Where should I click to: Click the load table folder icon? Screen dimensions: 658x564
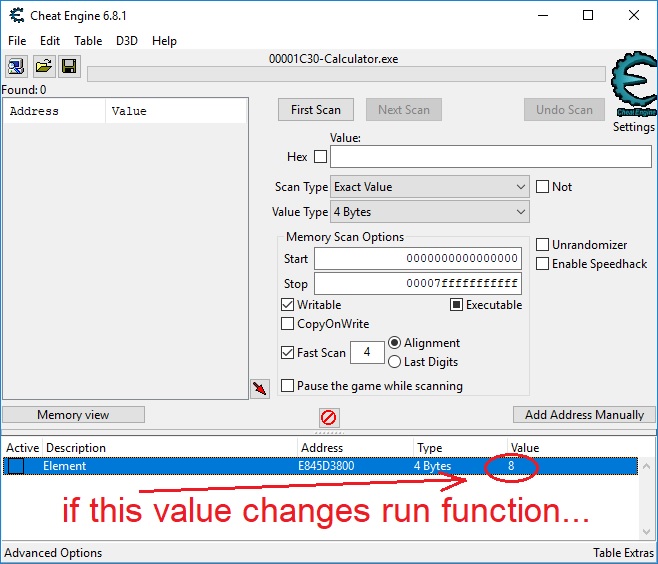click(x=43, y=67)
